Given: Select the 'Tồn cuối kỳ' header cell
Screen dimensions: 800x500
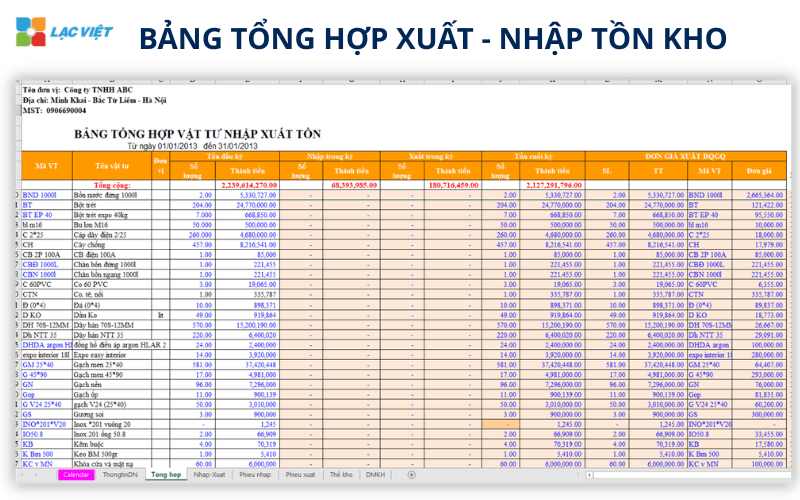Looking at the screenshot, I should (x=533, y=156).
